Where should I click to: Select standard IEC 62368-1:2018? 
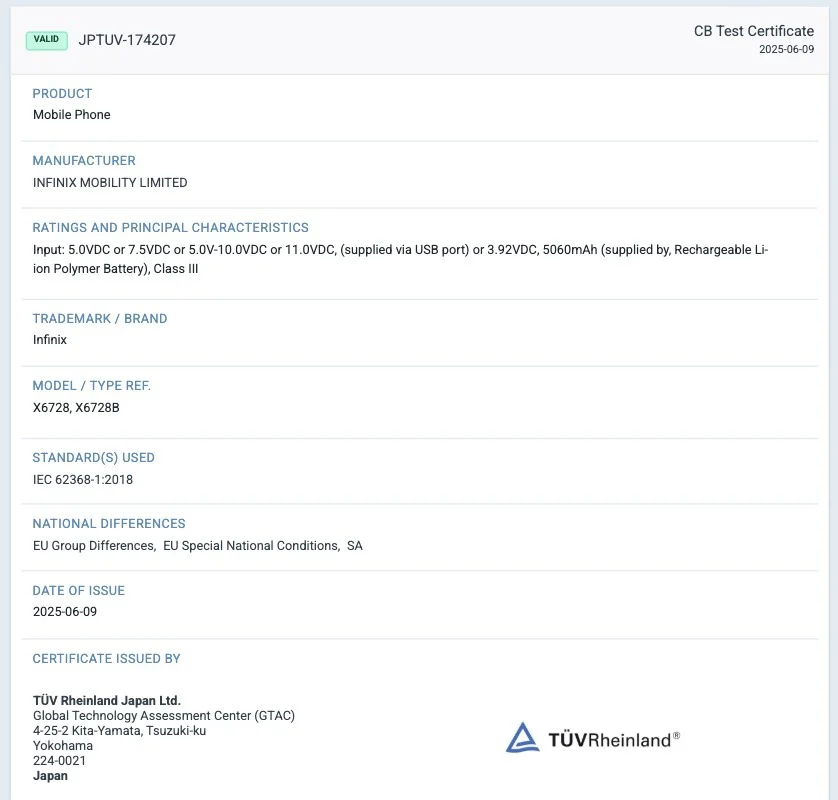point(83,479)
